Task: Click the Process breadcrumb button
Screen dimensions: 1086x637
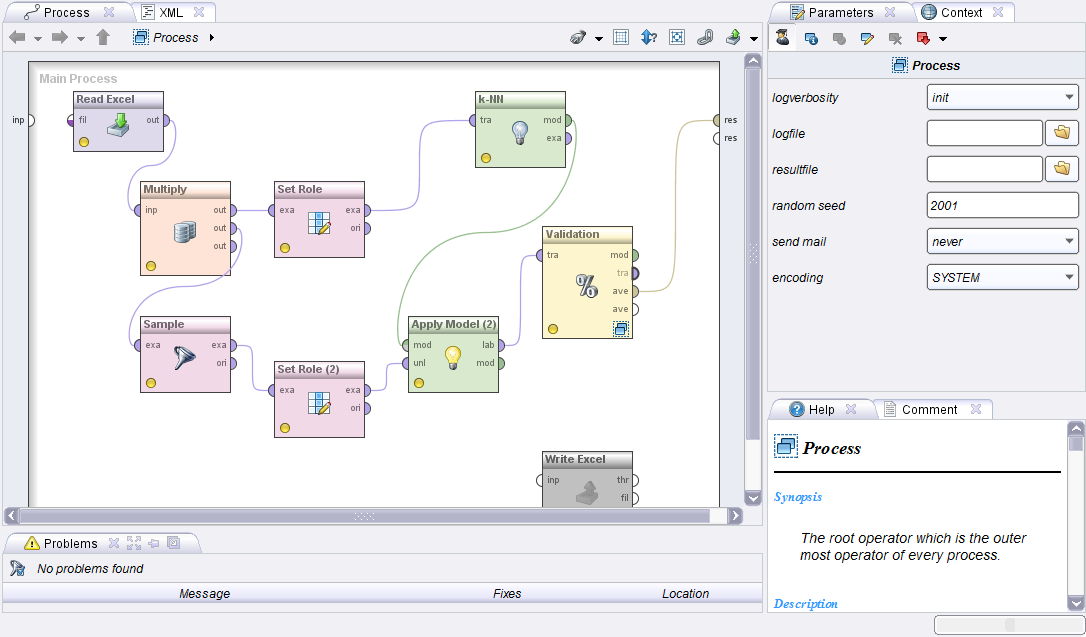Action: pyautogui.click(x=166, y=37)
